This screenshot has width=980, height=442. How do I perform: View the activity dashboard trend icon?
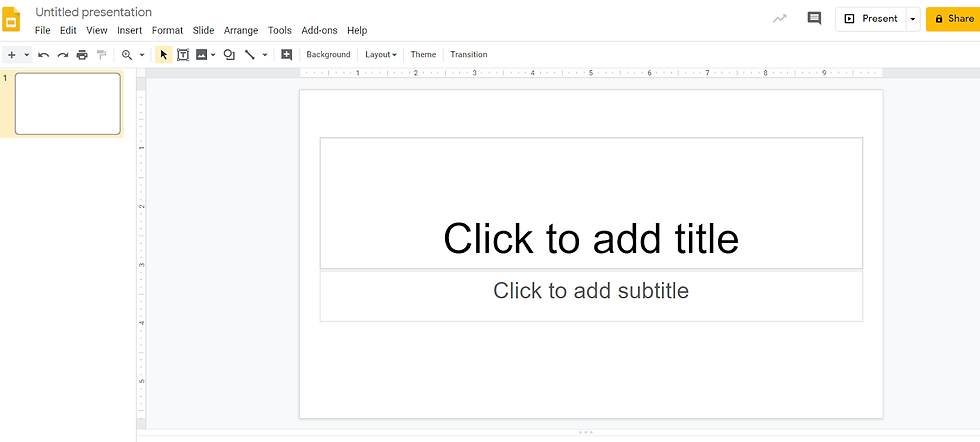[x=779, y=19]
